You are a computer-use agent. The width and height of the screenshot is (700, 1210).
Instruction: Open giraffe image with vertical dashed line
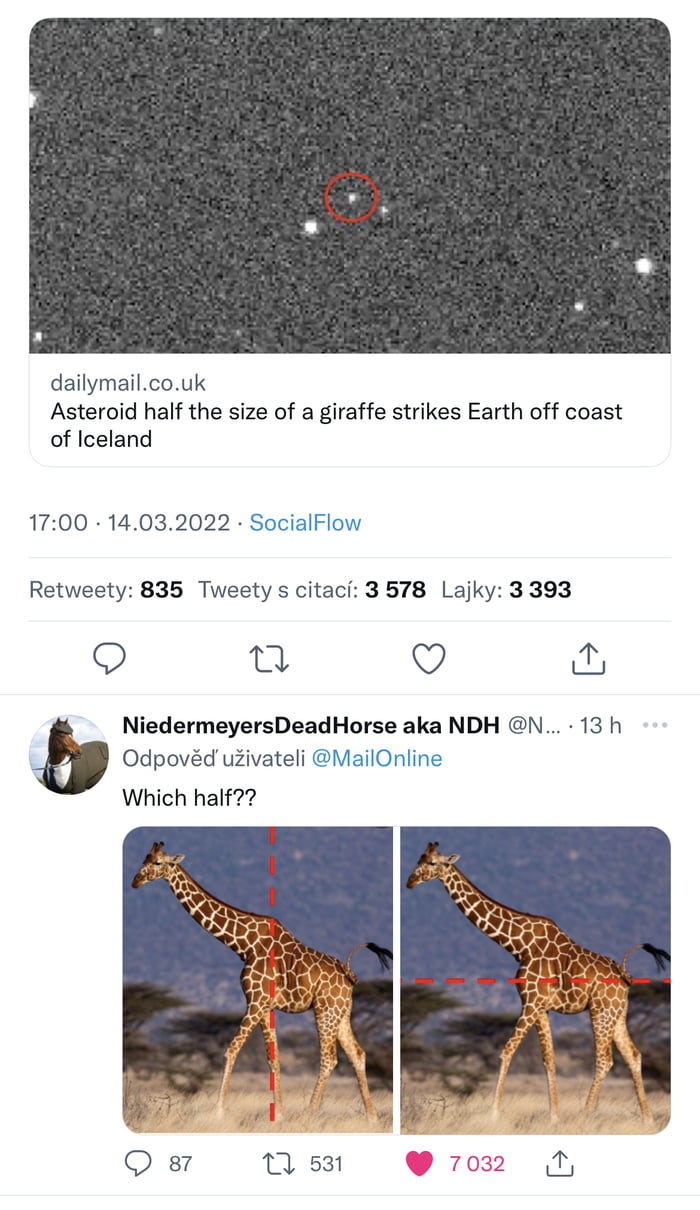(x=257, y=980)
